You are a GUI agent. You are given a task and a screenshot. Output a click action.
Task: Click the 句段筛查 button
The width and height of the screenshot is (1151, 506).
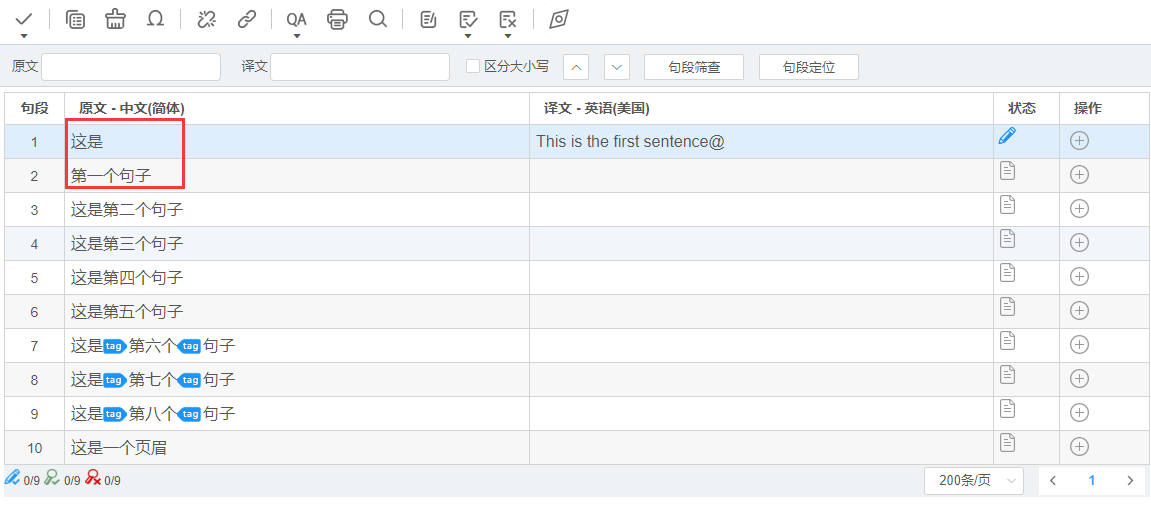(x=694, y=67)
